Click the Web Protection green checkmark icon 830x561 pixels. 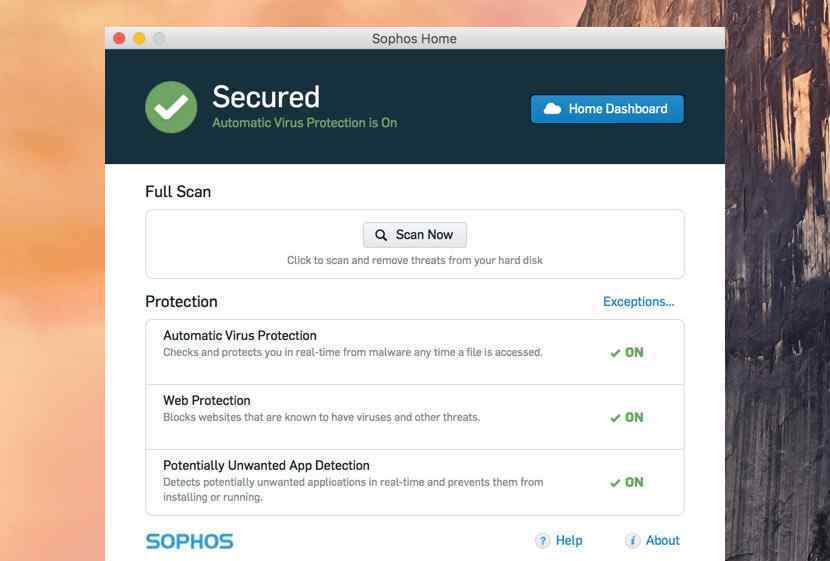[615, 418]
